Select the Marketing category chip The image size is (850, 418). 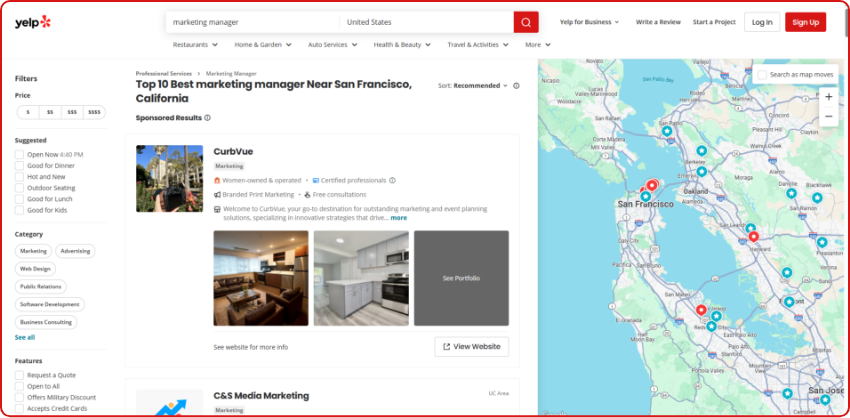[33, 252]
